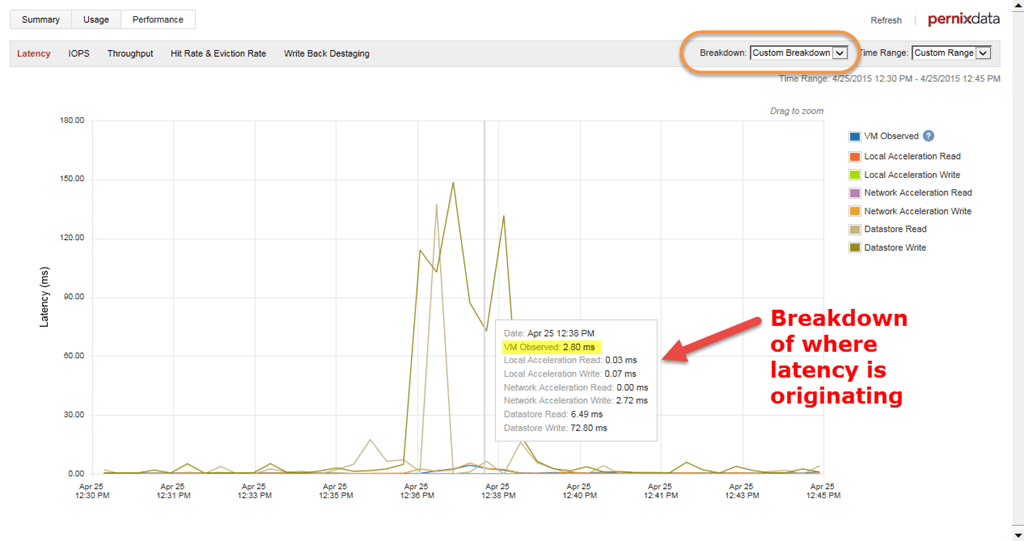Toggle Network Acceleration Read legend swatch
Viewport: 1024px width, 541px height.
[854, 193]
